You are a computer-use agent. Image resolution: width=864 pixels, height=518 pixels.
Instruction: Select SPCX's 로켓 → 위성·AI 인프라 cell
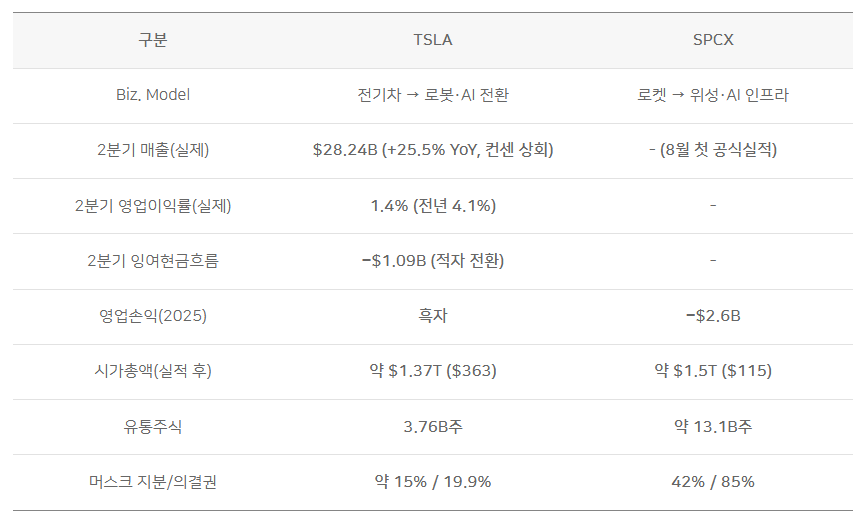point(713,95)
